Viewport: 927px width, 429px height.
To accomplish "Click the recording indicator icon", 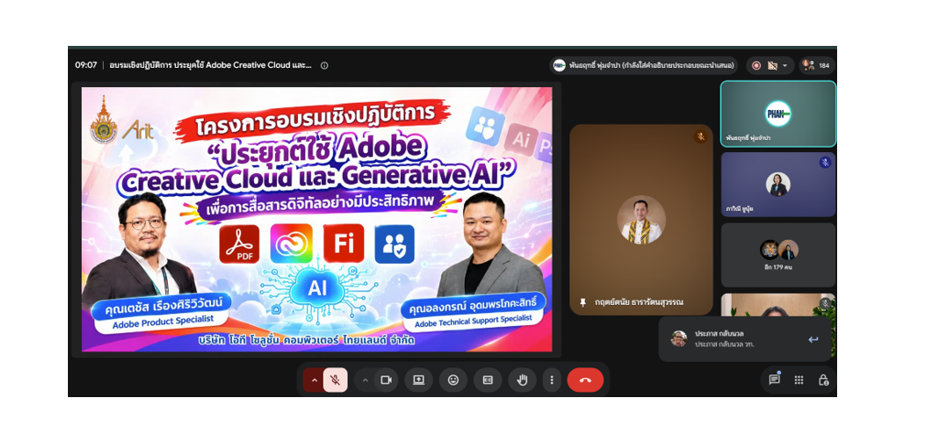I will click(x=756, y=66).
